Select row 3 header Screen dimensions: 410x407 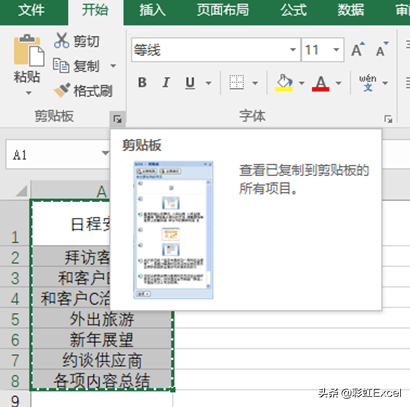tap(15, 278)
